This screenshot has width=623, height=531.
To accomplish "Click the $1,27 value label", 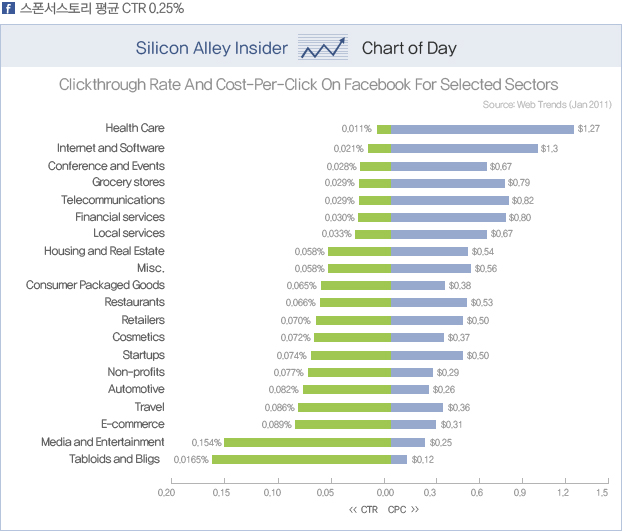I will (588, 129).
